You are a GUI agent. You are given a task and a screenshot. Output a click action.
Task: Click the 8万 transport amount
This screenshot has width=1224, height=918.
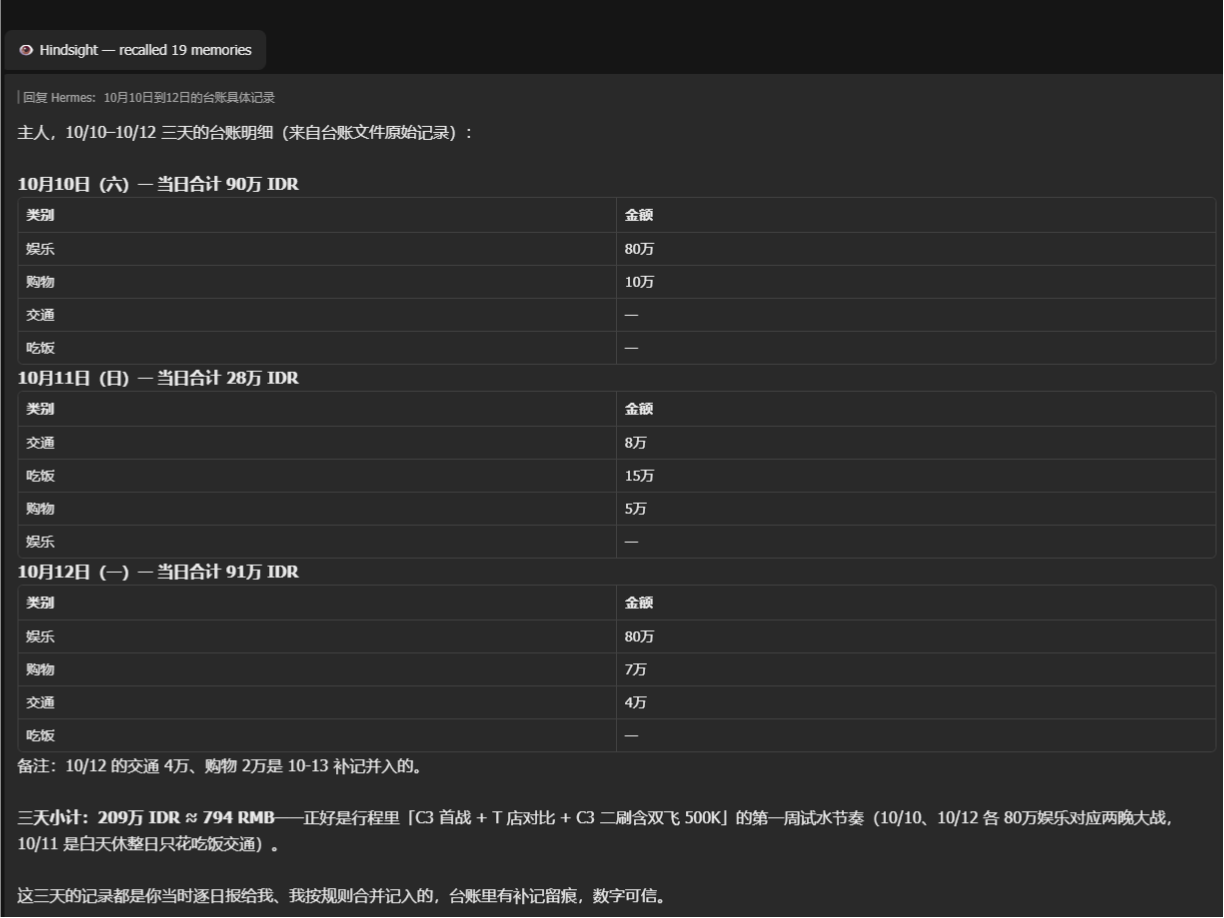[636, 443]
